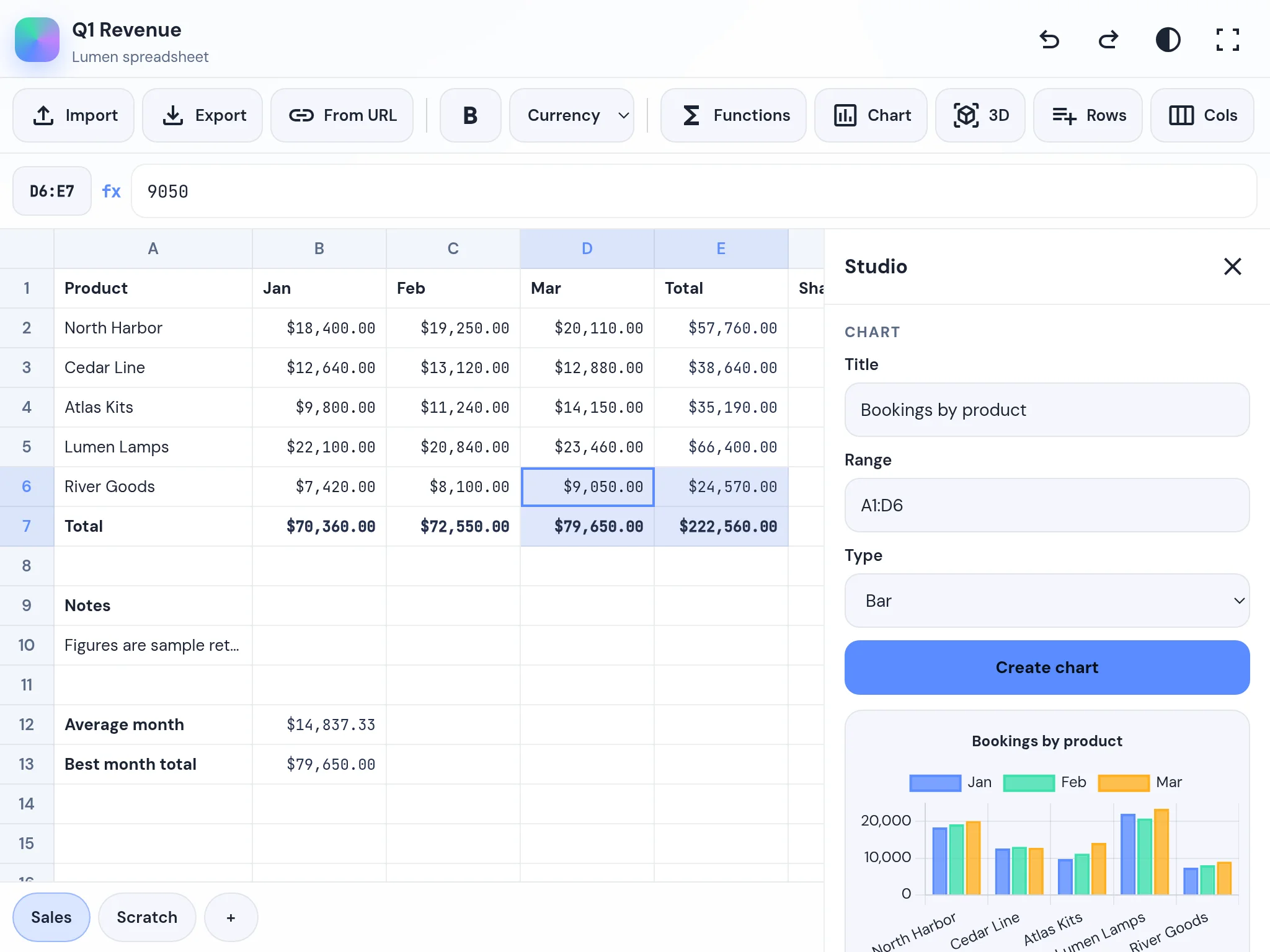The width and height of the screenshot is (1270, 952).
Task: Open the 3D view button
Action: coord(980,115)
